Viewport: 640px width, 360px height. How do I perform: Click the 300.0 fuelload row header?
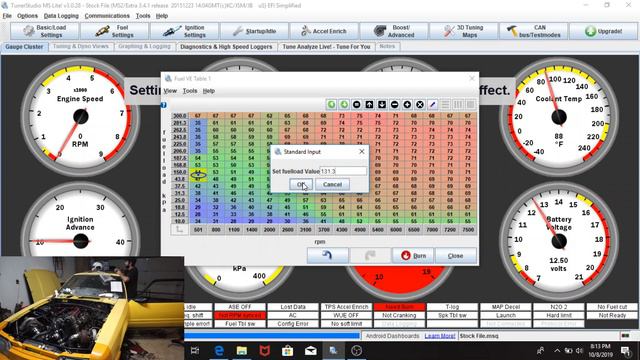pyautogui.click(x=180, y=116)
